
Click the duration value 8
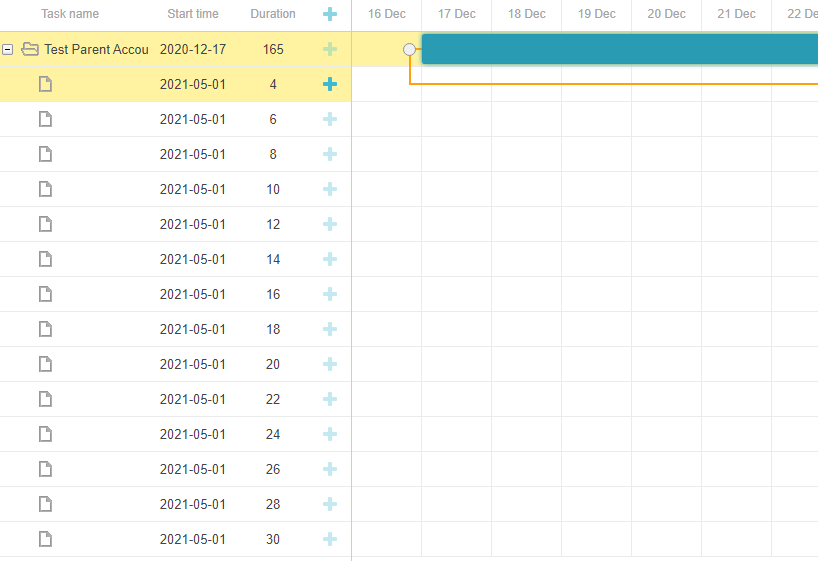[273, 154]
